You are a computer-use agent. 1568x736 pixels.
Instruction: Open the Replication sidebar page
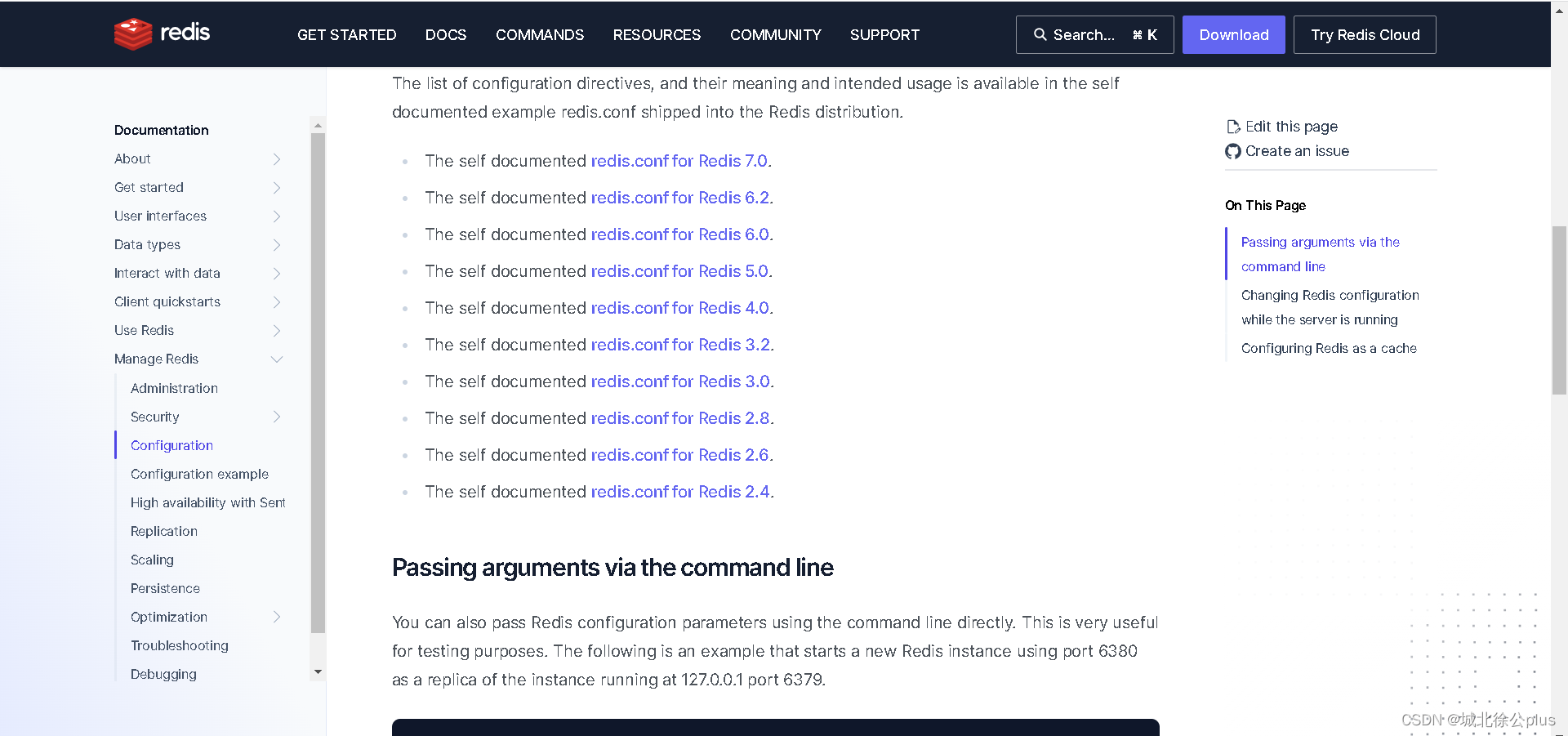pos(164,531)
